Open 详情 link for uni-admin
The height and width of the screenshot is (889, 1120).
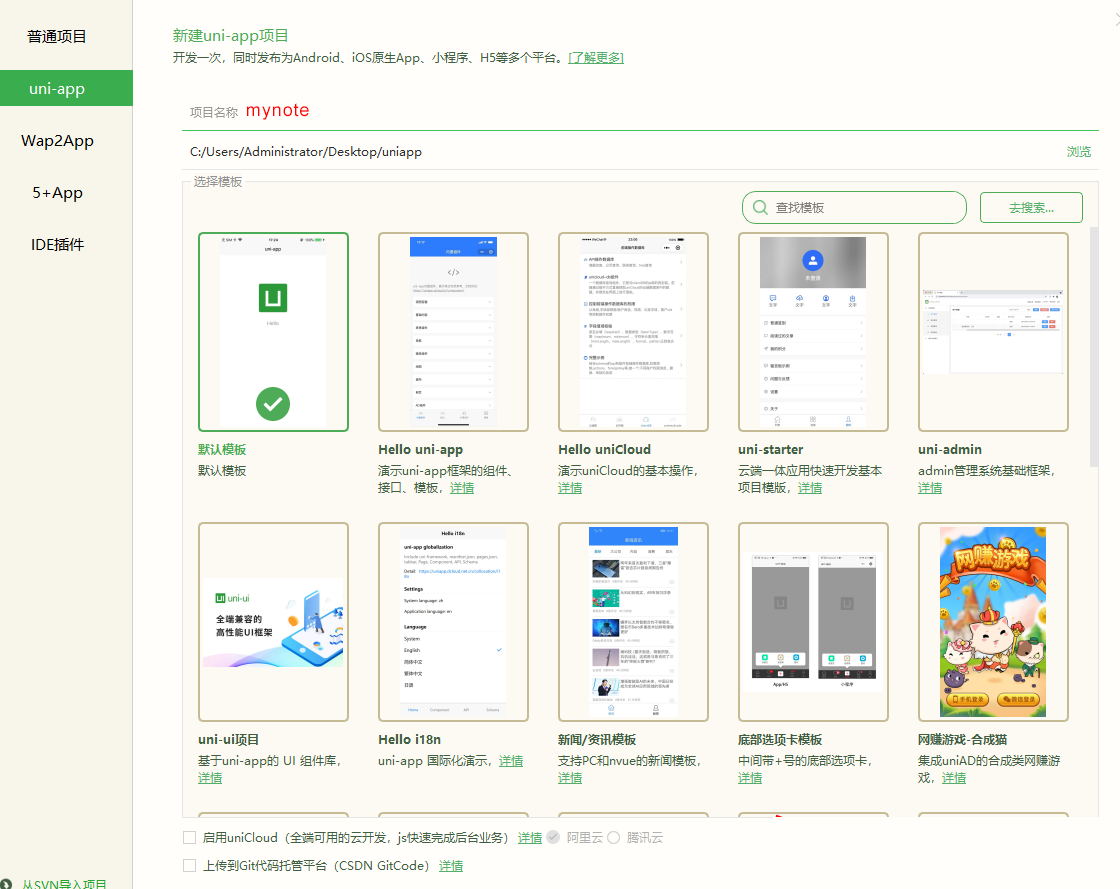930,488
